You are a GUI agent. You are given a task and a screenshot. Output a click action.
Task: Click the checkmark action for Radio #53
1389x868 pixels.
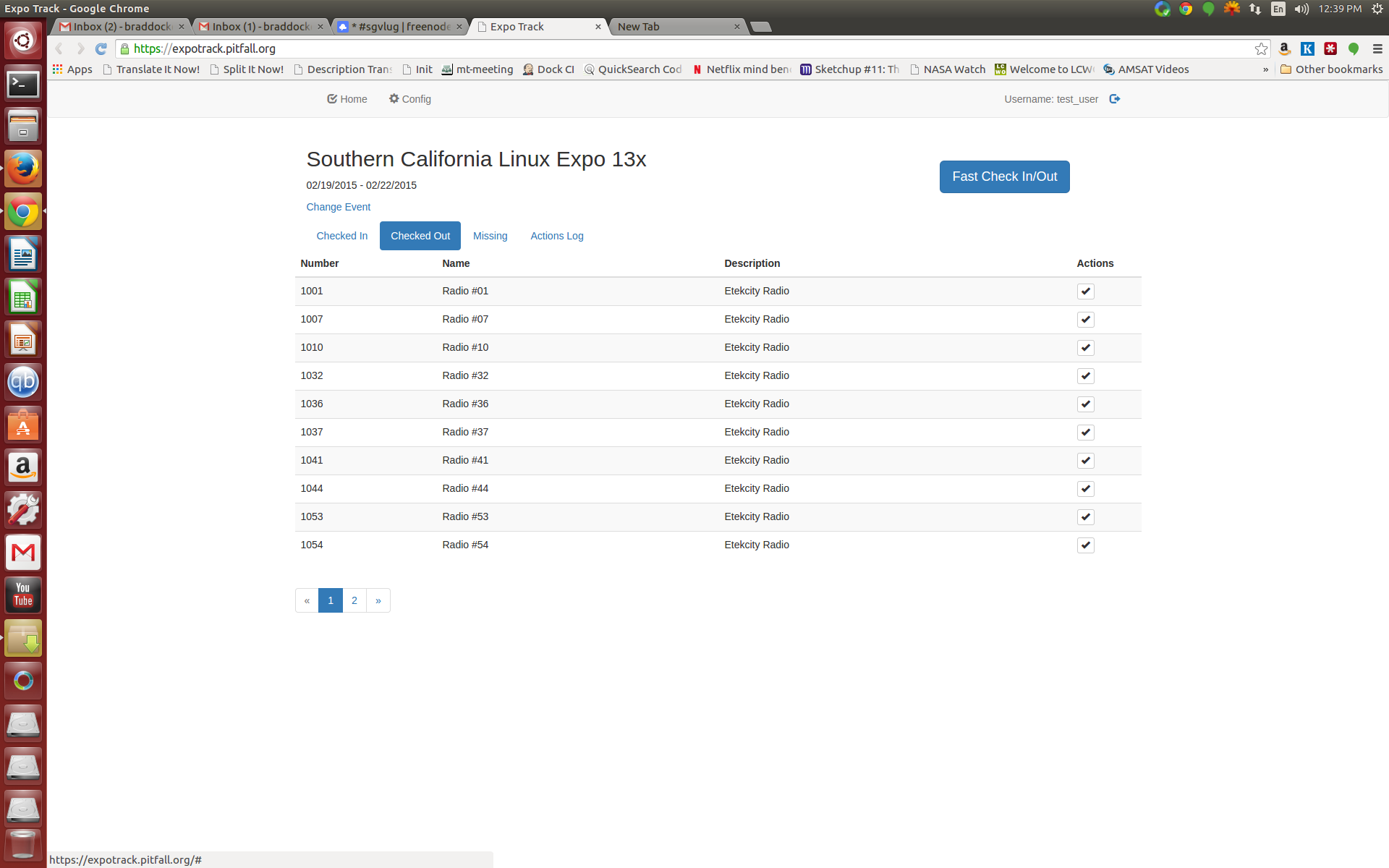pos(1085,517)
